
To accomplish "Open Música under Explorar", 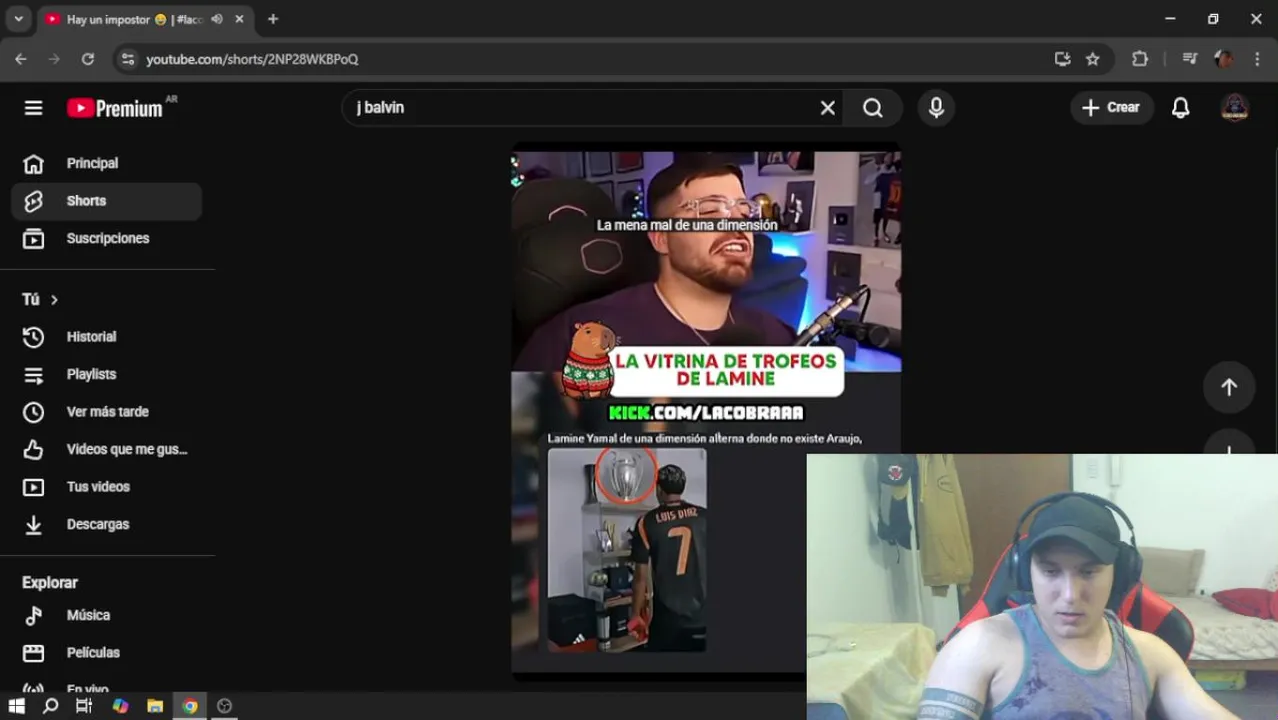I will (x=107, y=615).
